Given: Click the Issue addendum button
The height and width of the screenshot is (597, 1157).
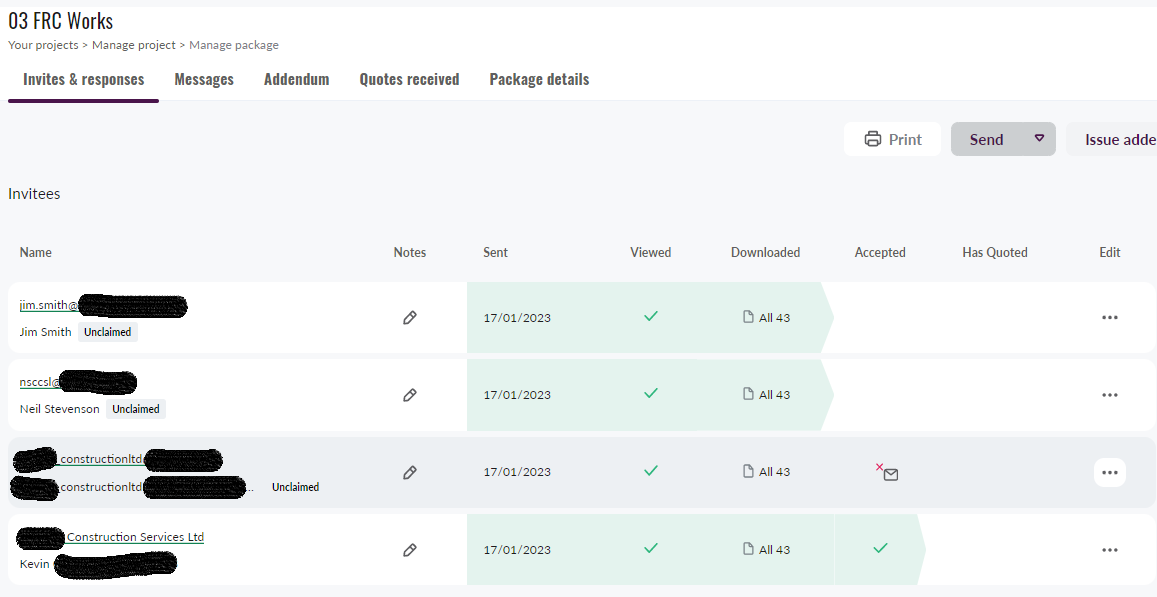Looking at the screenshot, I should pyautogui.click(x=1115, y=139).
